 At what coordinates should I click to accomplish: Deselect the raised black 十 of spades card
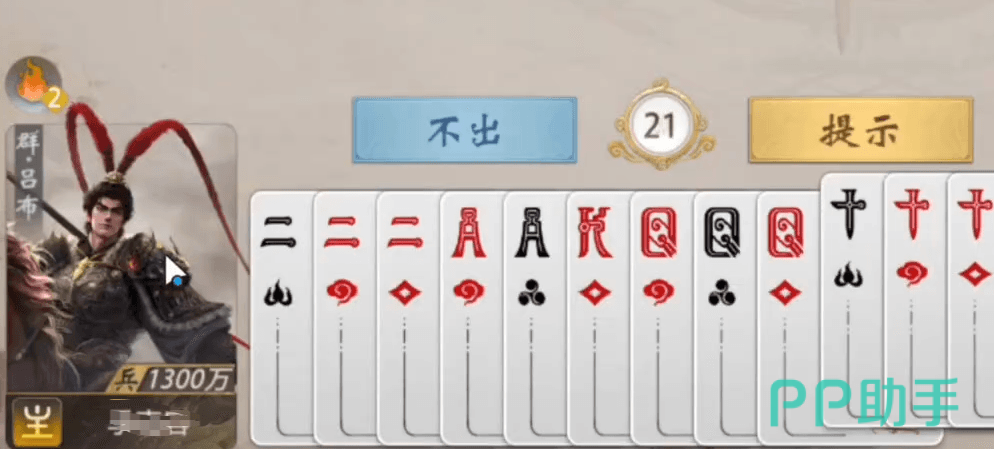point(851,298)
